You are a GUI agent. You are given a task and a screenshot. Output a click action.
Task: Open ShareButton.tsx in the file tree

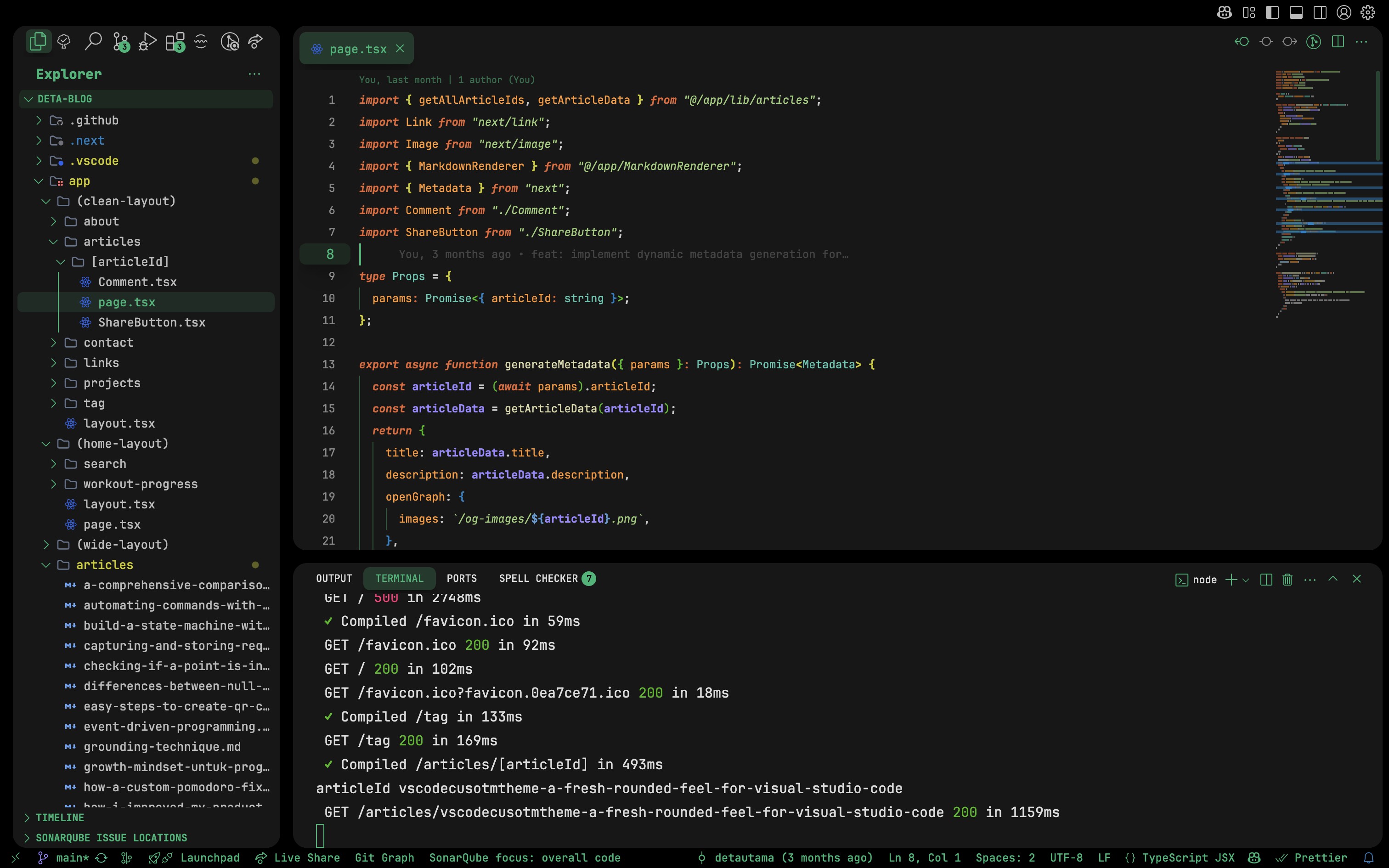coord(146,322)
